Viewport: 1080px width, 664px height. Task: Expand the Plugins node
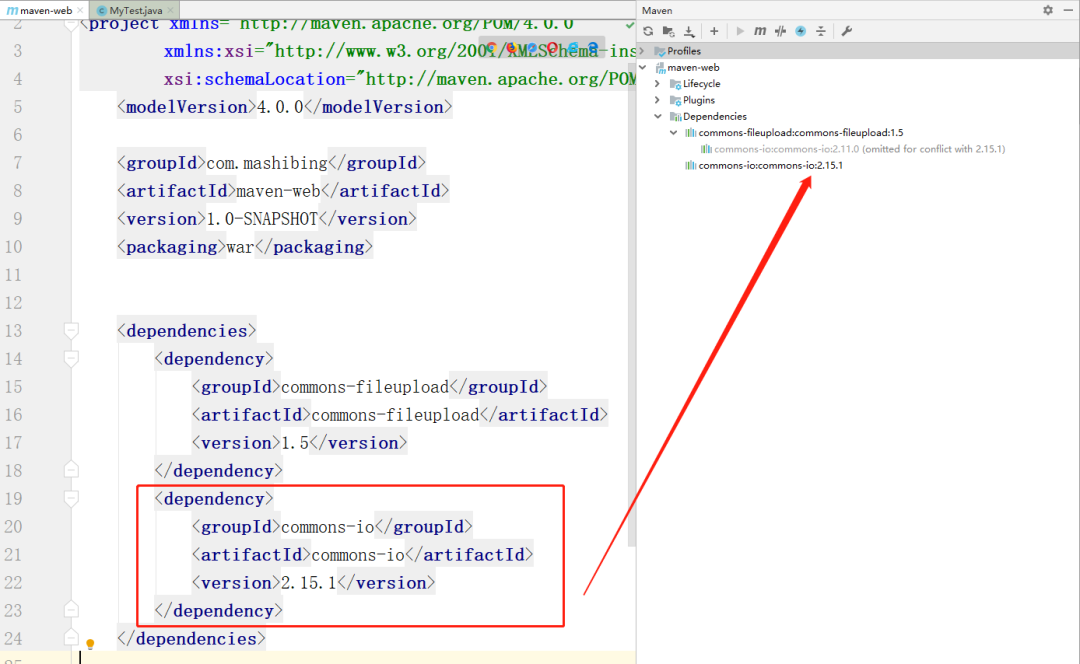click(x=657, y=101)
